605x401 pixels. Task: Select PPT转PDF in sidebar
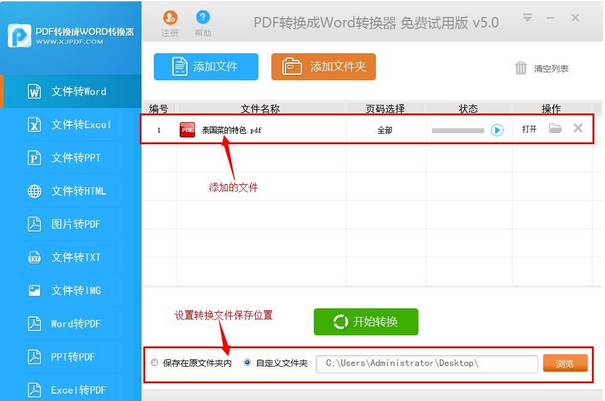pos(71,357)
